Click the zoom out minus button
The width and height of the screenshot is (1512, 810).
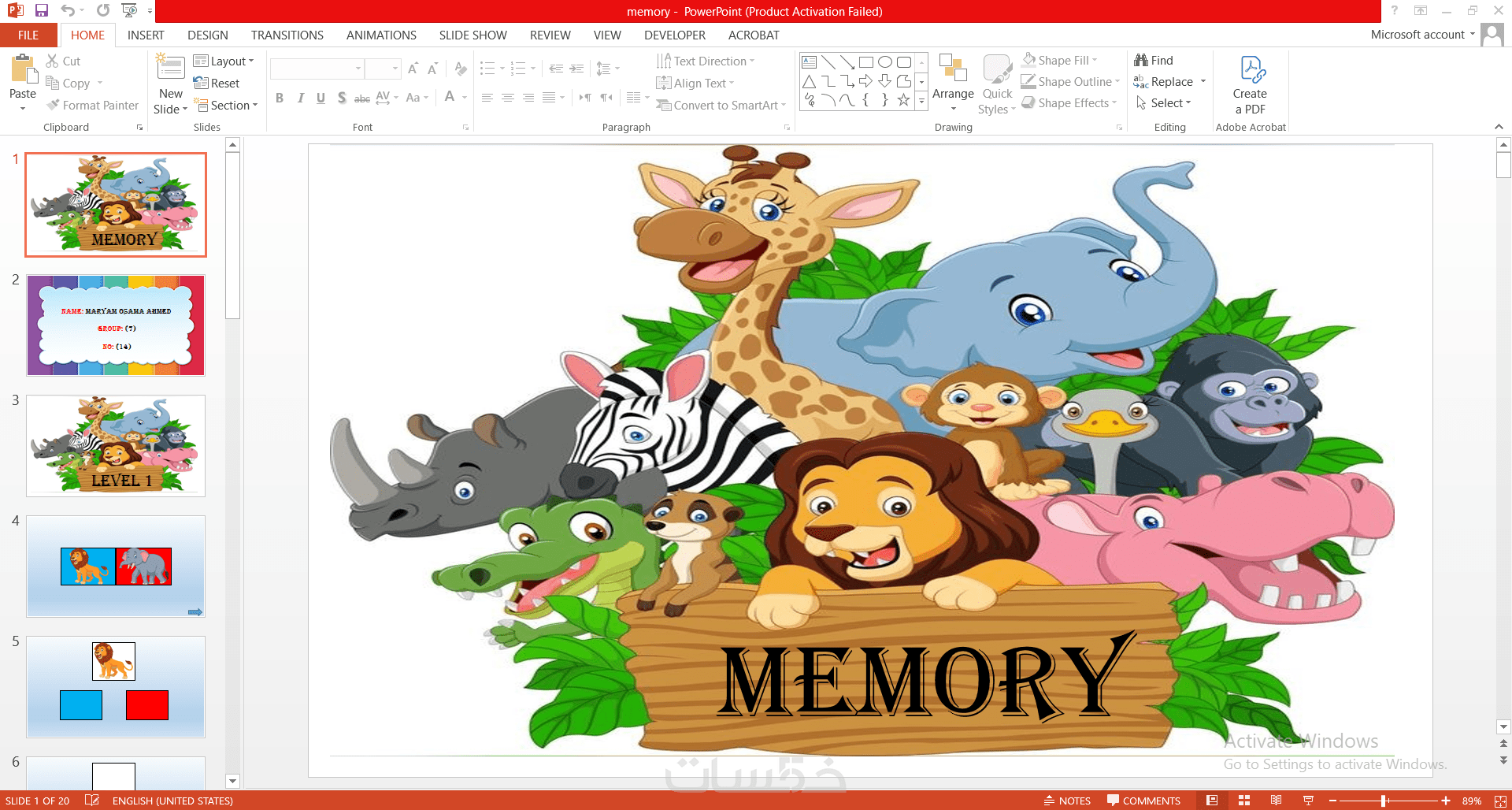click(x=1332, y=801)
